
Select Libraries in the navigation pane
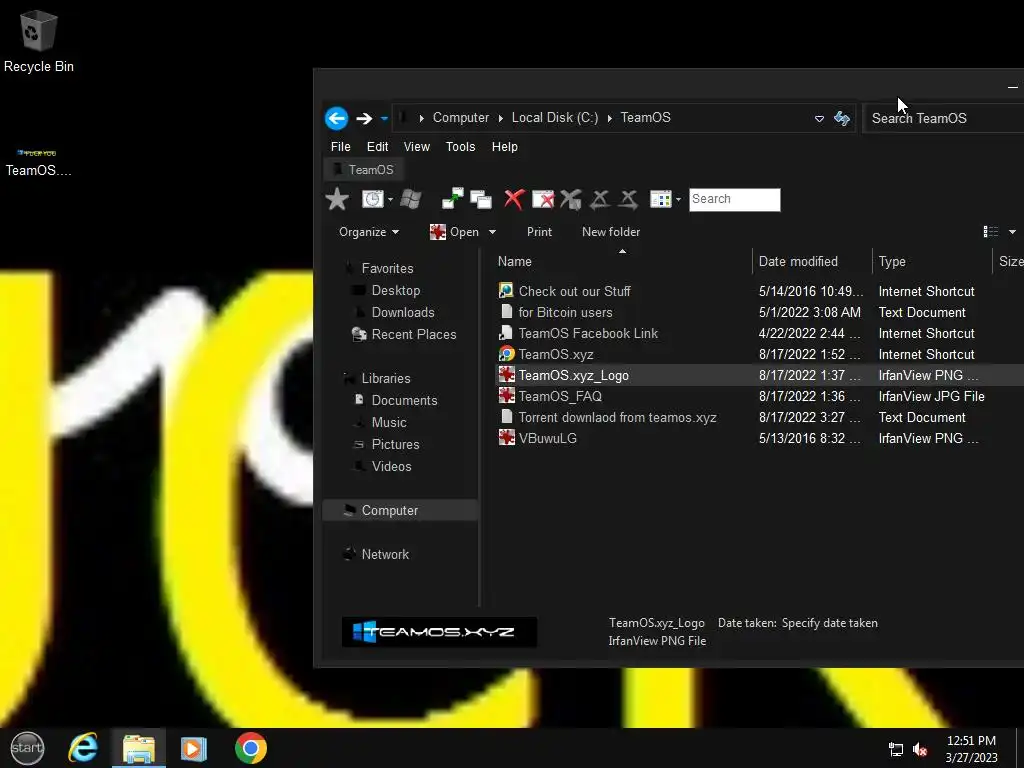point(386,379)
